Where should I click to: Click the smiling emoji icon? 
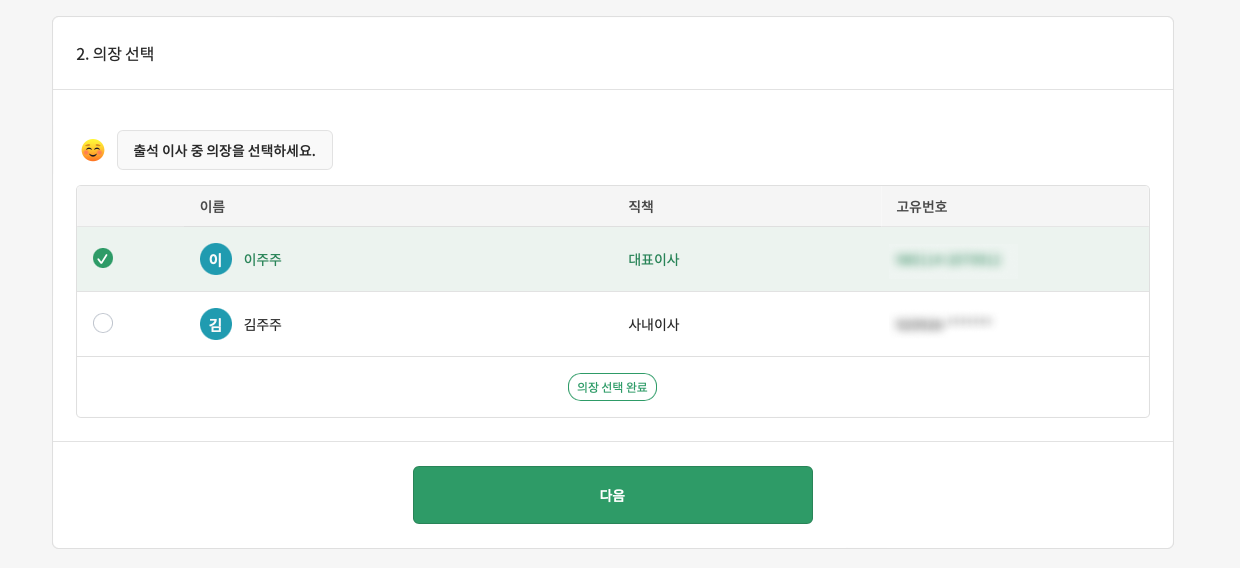click(93, 151)
